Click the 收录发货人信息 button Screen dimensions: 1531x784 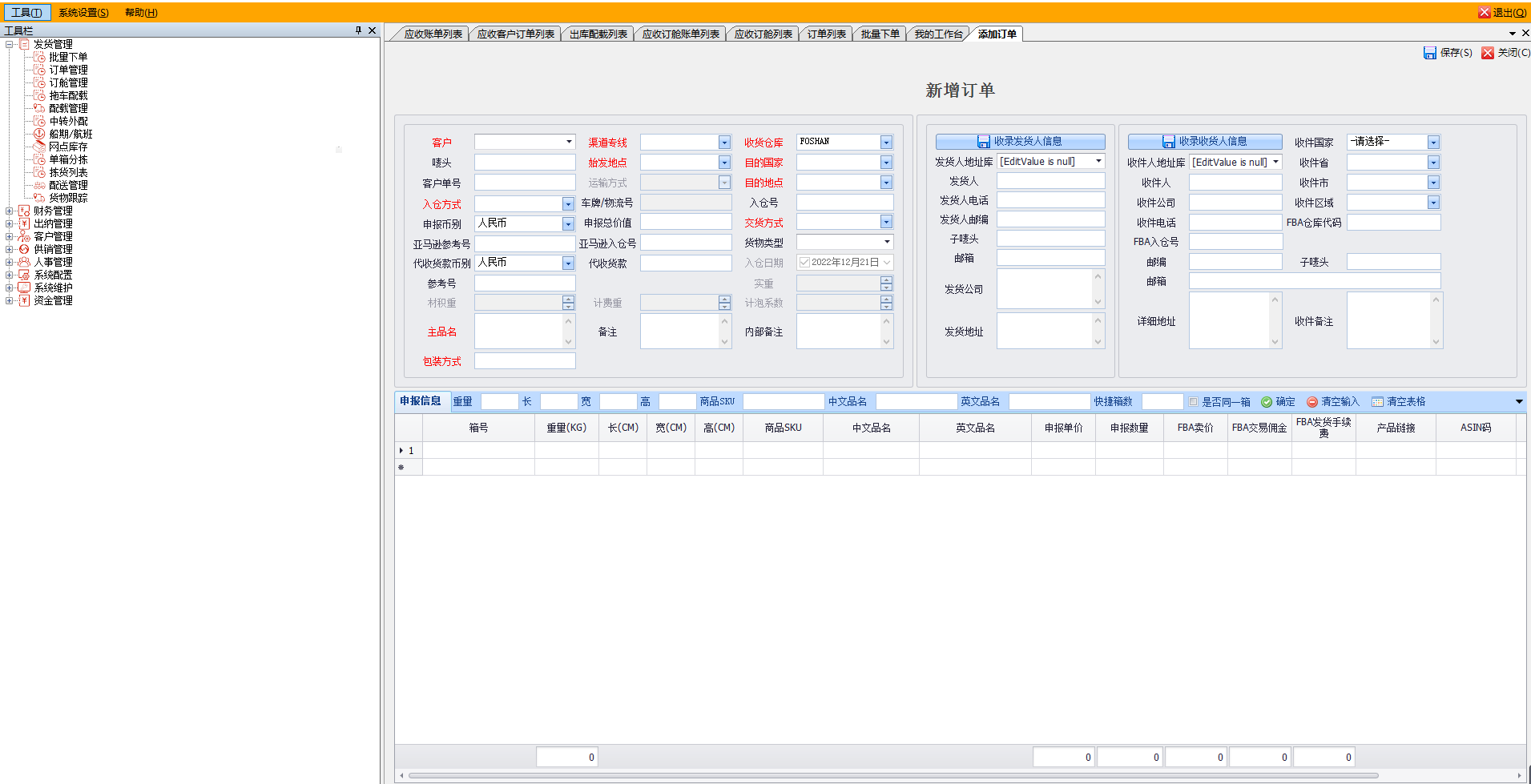pyautogui.click(x=1020, y=142)
